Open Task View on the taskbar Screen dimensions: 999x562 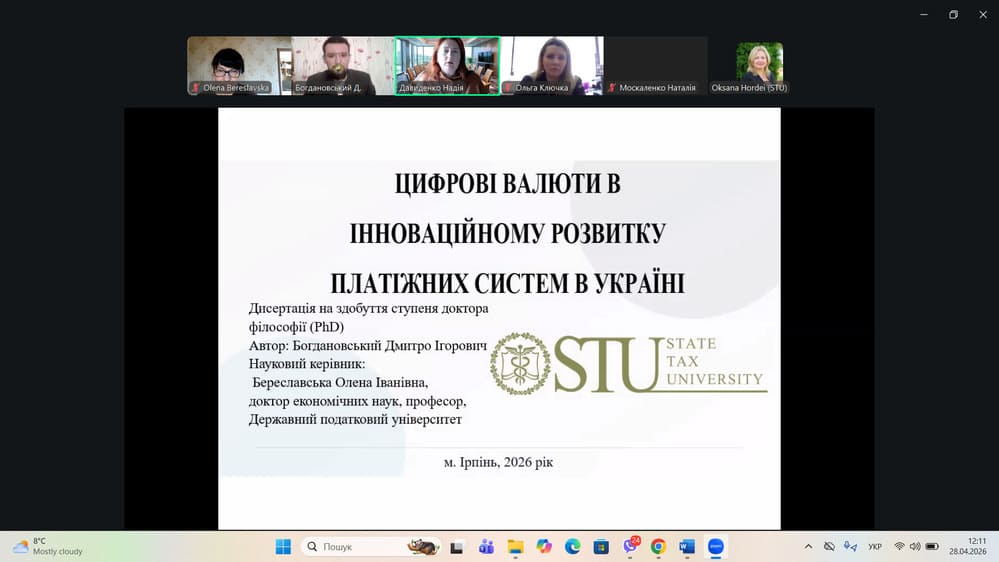tap(457, 547)
